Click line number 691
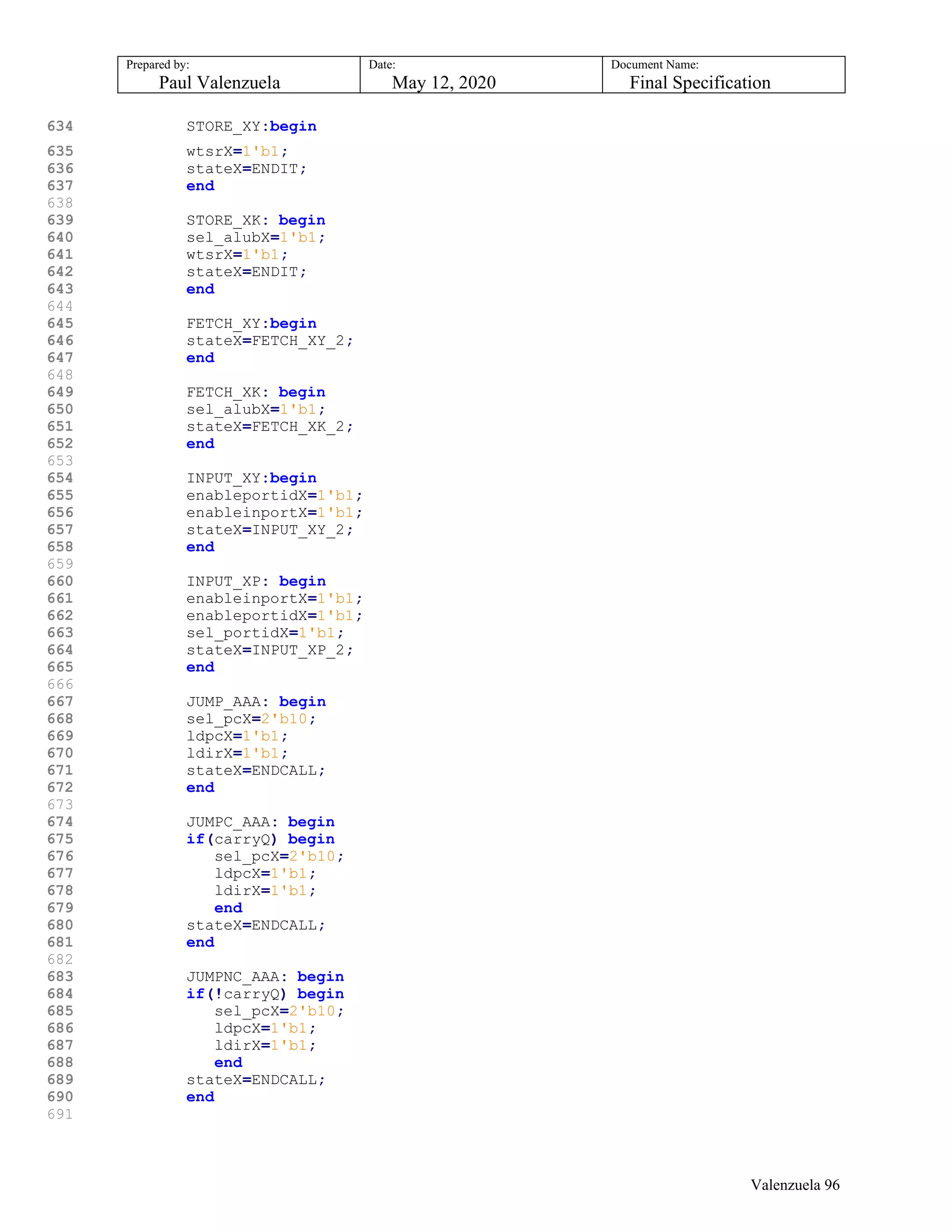952x1232 pixels. (x=60, y=1114)
